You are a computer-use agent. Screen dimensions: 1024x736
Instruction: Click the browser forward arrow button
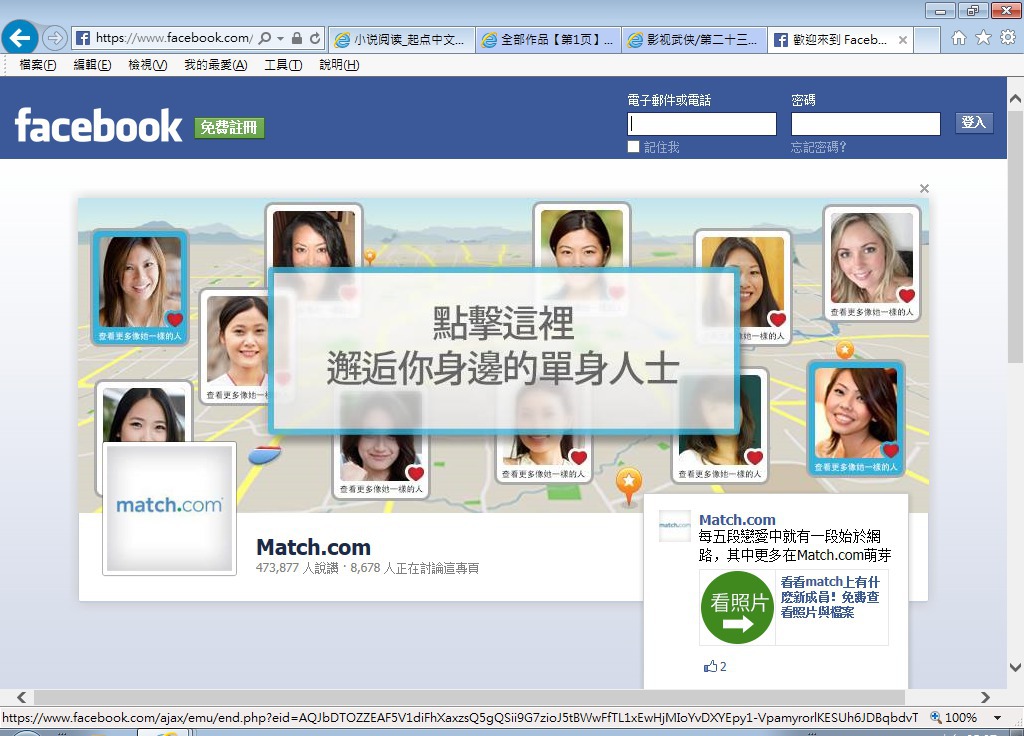55,39
